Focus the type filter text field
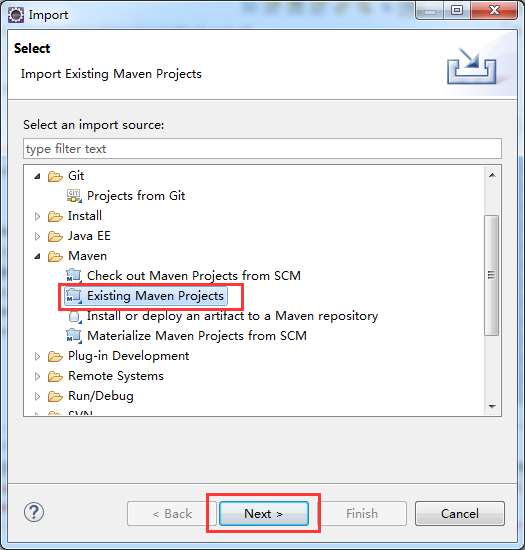Image resolution: width=525 pixels, height=550 pixels. click(262, 148)
